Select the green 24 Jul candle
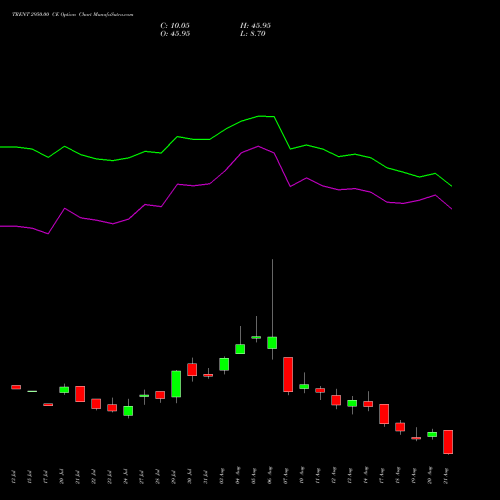The height and width of the screenshot is (500, 500). (128, 411)
